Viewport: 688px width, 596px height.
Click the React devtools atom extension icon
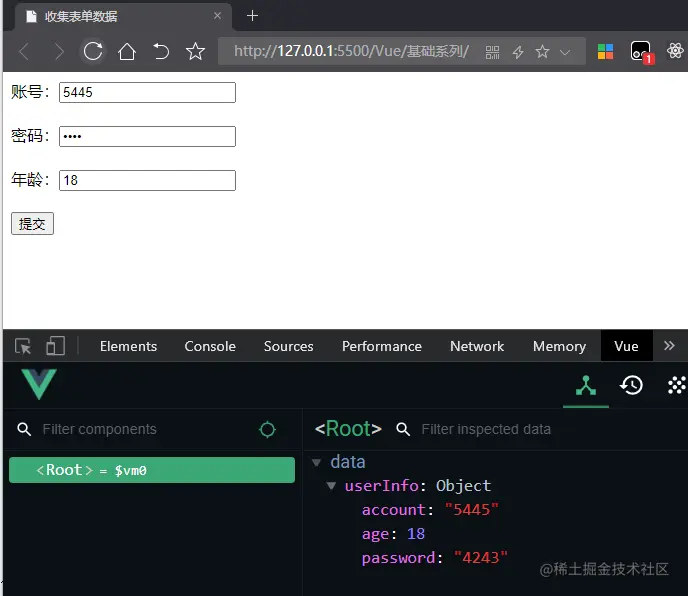point(675,51)
